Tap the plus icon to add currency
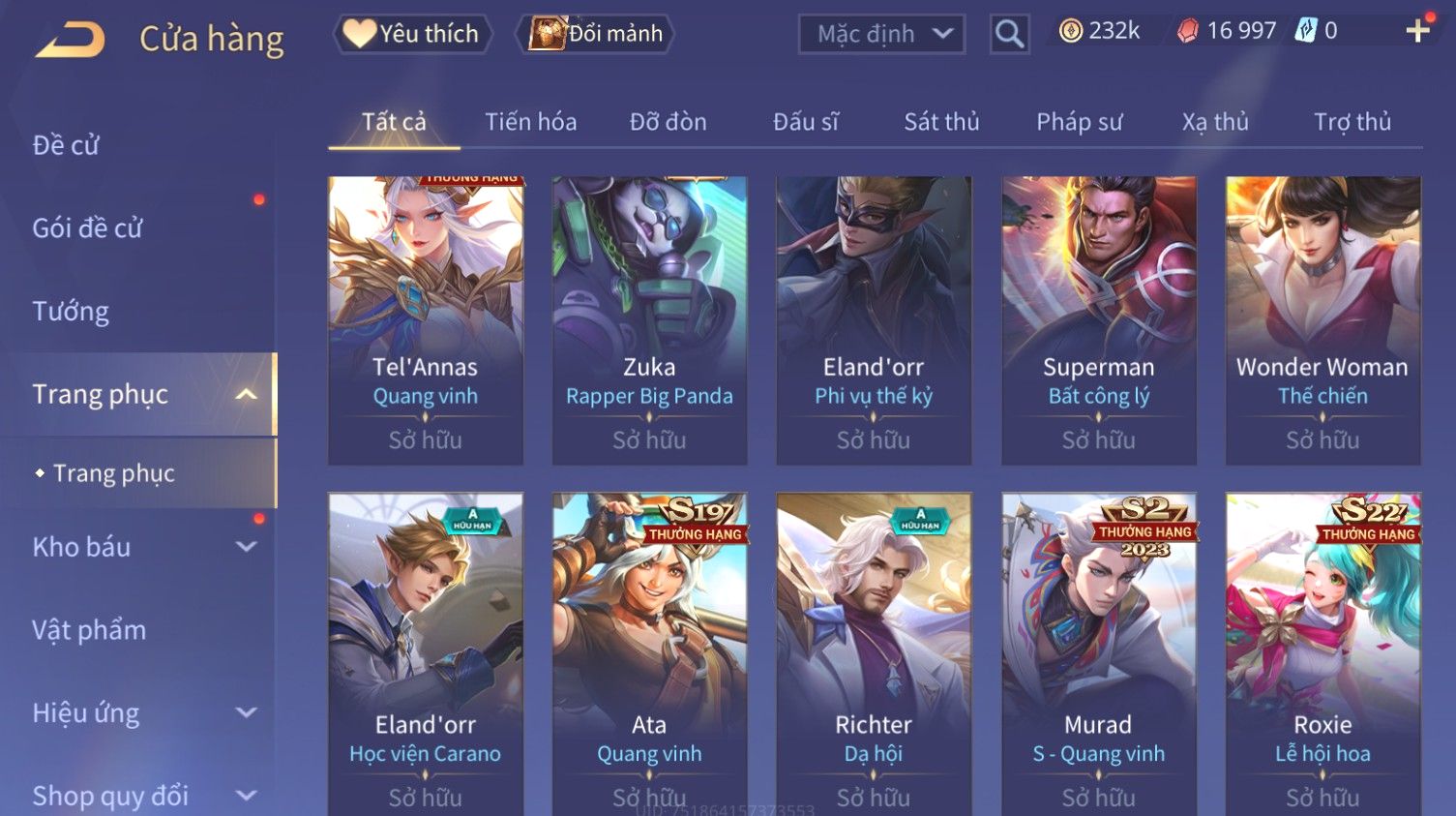The height and width of the screenshot is (816, 1456). click(1418, 31)
